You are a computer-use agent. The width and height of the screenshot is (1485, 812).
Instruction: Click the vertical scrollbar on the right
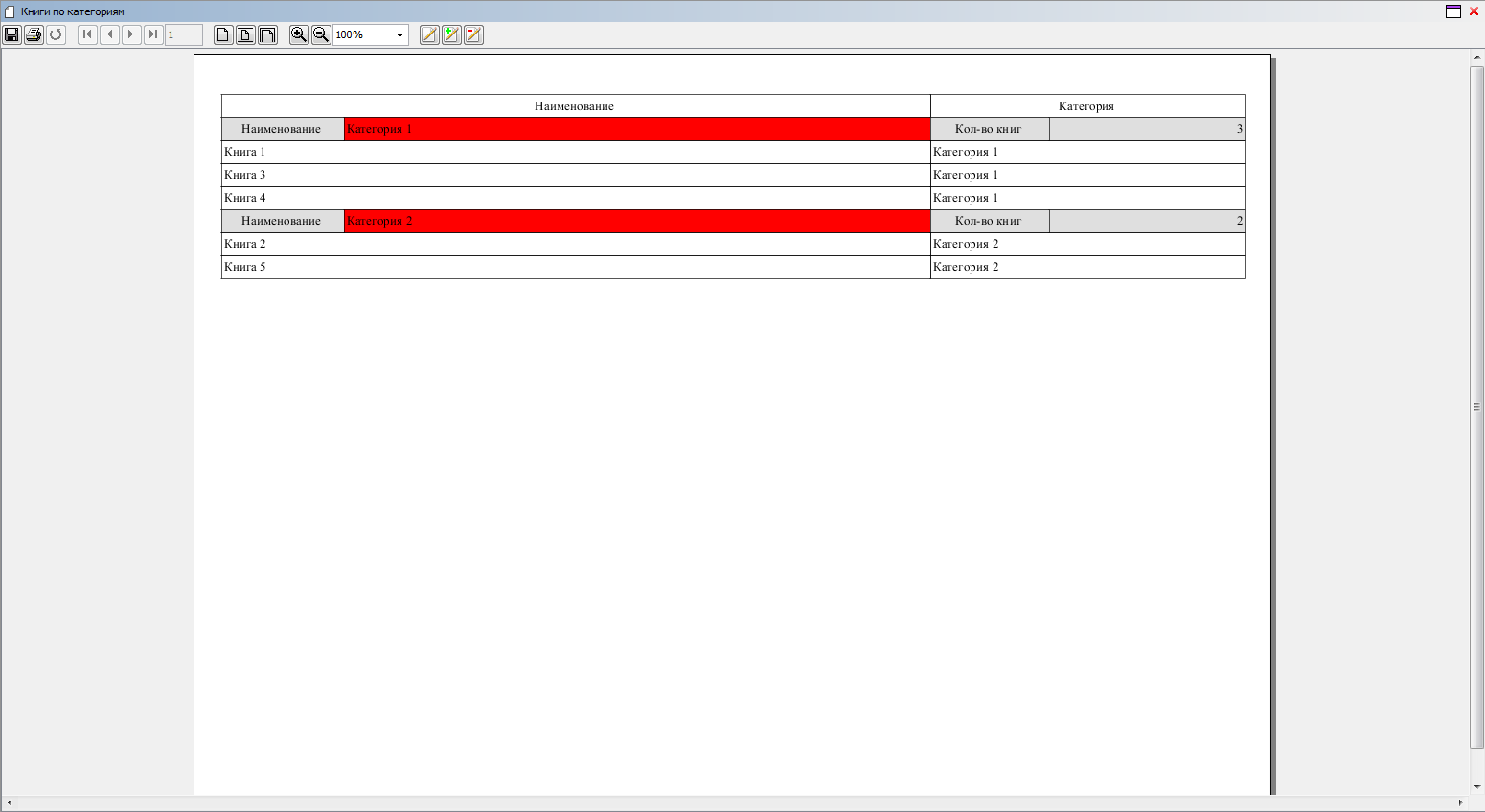pos(1476,407)
